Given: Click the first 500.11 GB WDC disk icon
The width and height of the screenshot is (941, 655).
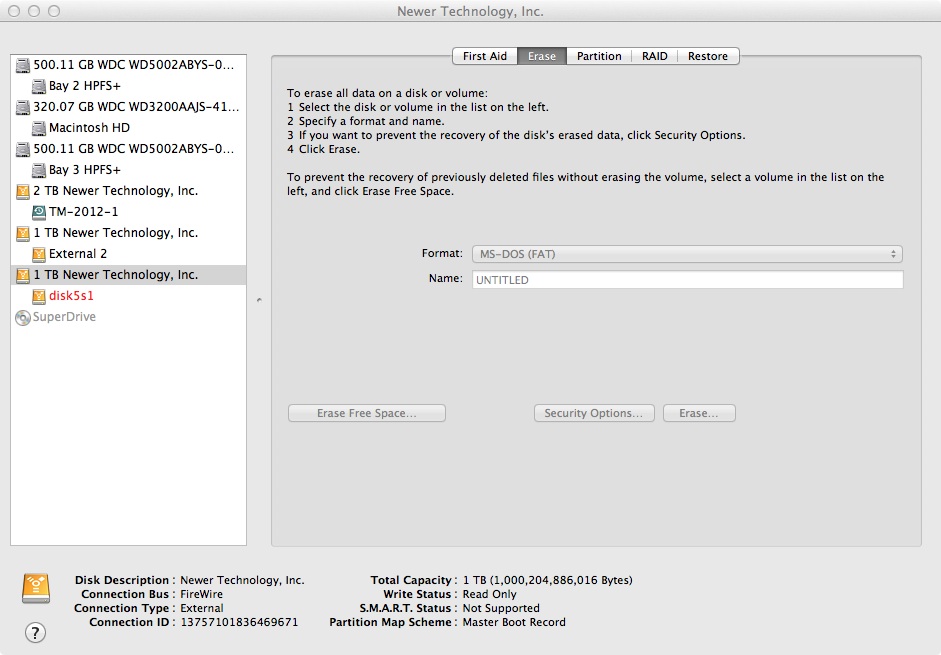Looking at the screenshot, I should tap(23, 65).
